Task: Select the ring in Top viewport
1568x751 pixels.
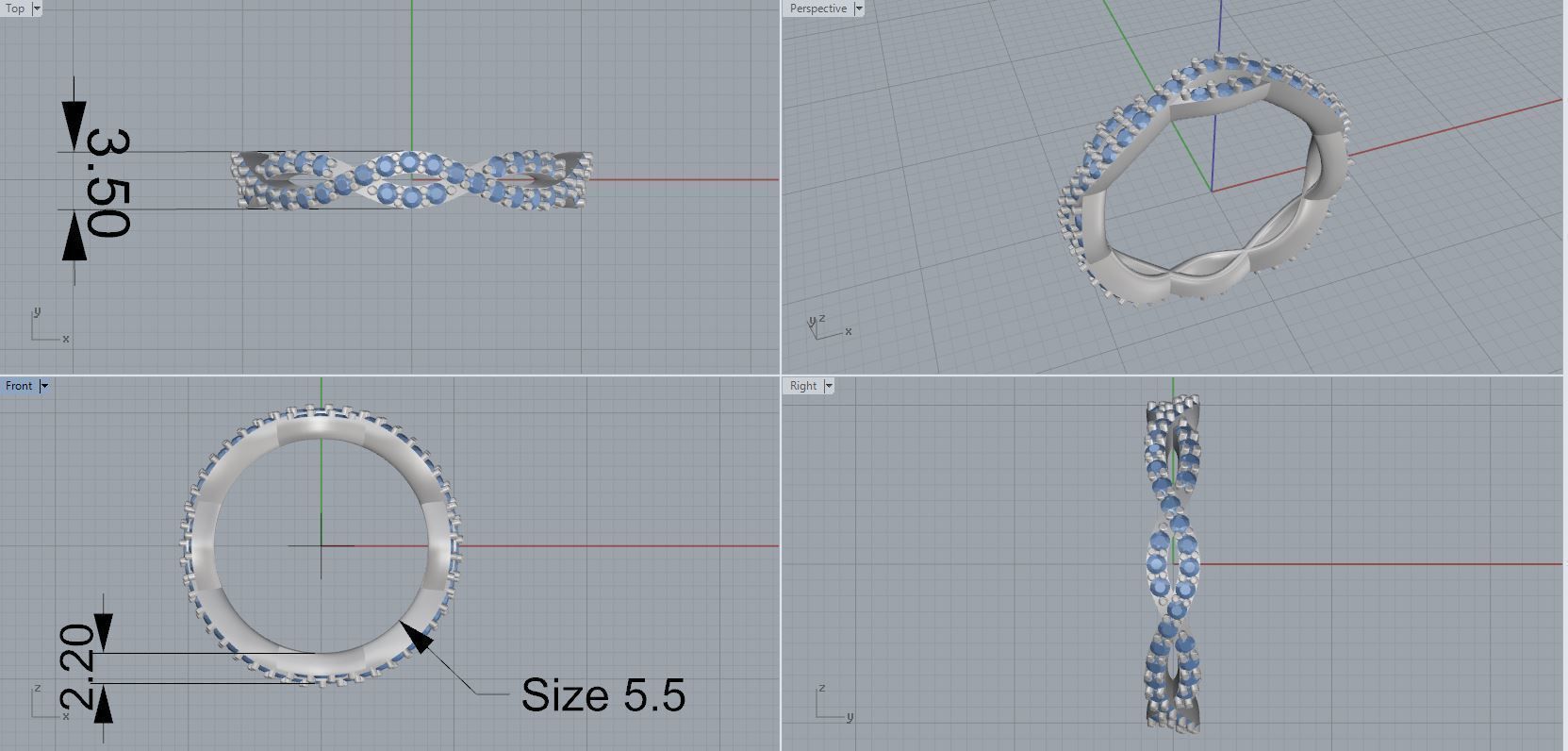Action: pos(411,179)
